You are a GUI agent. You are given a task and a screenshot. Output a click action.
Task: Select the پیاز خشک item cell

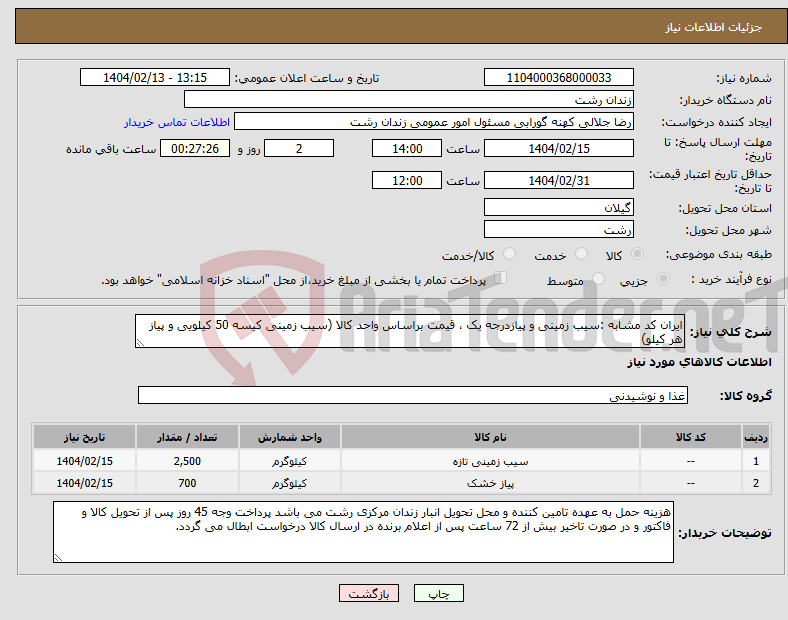pos(490,483)
